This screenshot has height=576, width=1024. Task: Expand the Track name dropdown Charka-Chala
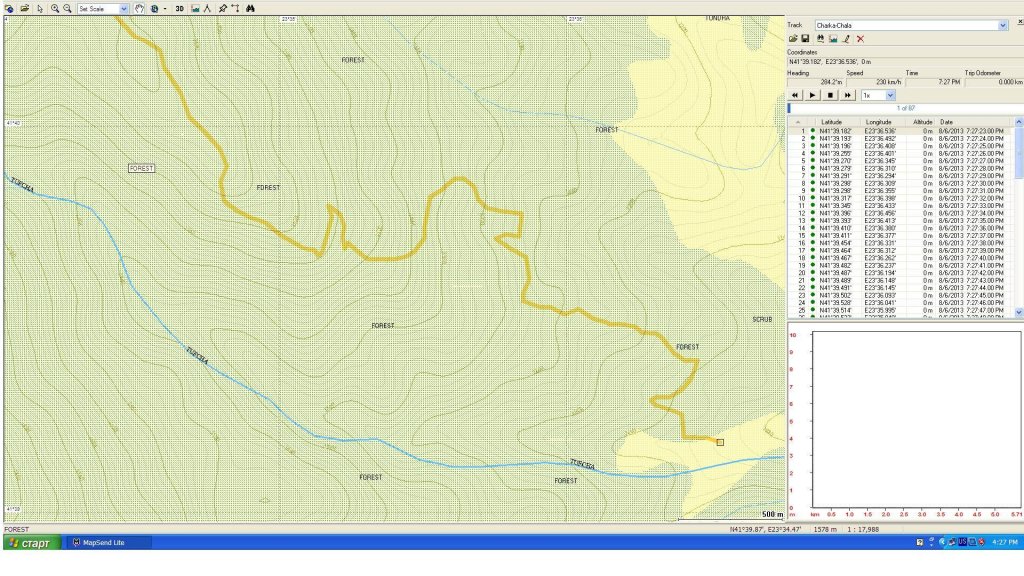pos(1003,25)
